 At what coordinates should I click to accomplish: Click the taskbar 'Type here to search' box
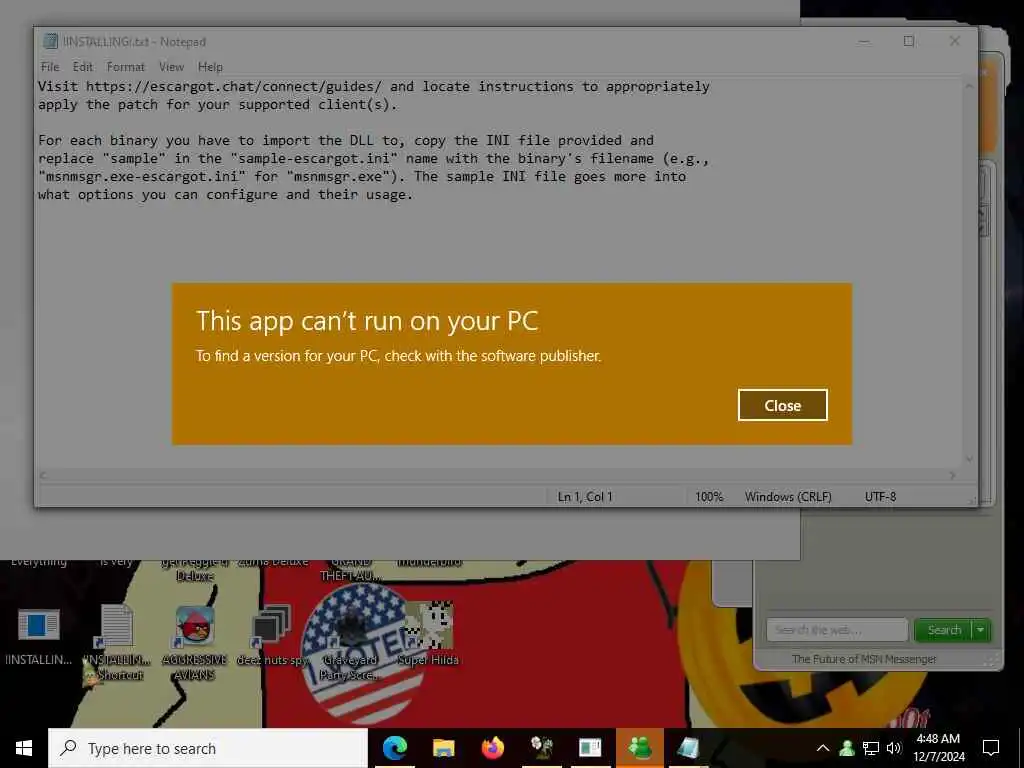click(x=208, y=748)
